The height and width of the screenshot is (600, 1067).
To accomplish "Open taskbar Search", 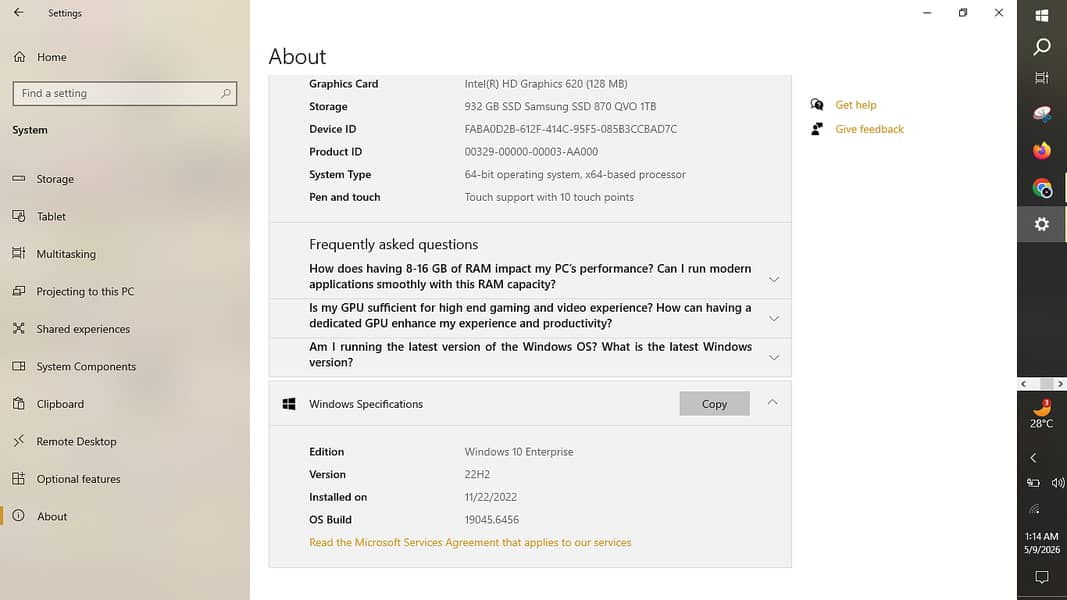I will pyautogui.click(x=1041, y=46).
